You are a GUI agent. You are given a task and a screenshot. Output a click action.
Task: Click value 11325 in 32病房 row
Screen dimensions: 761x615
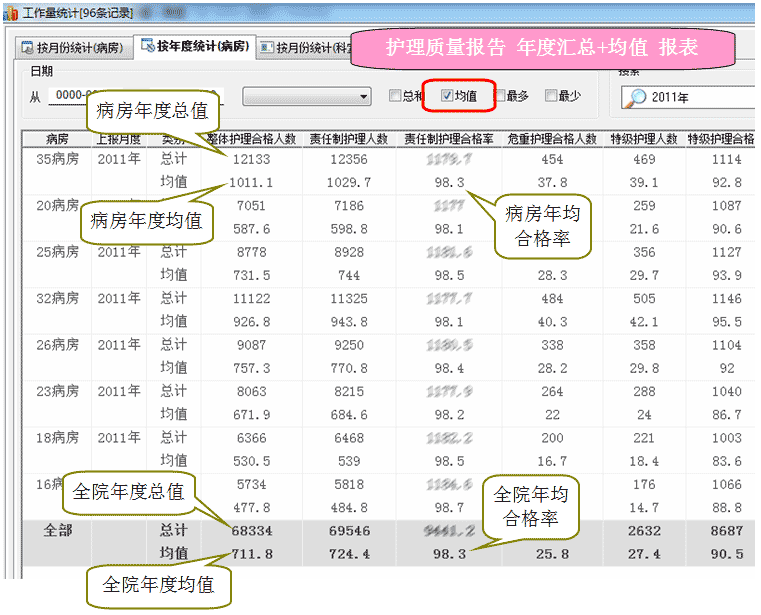click(349, 299)
